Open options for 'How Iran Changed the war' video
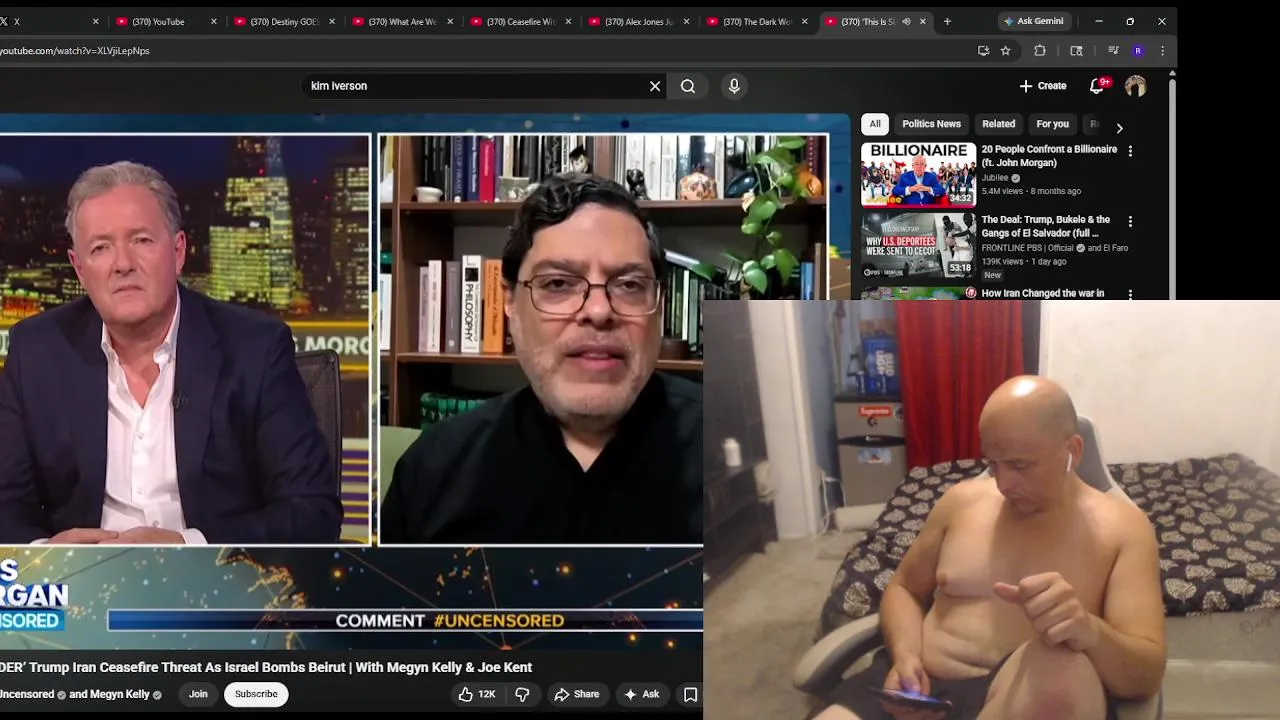The width and height of the screenshot is (1280, 720). coord(1130,294)
